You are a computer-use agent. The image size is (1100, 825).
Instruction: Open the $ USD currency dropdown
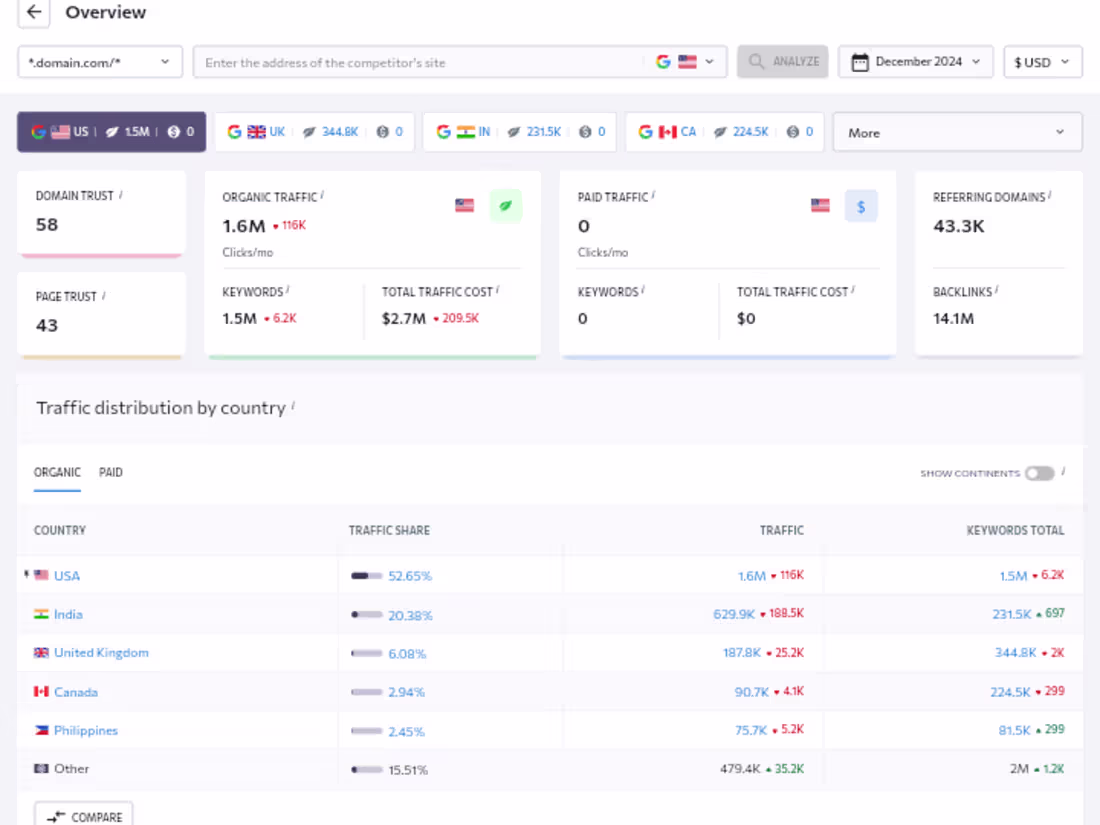pos(1042,62)
